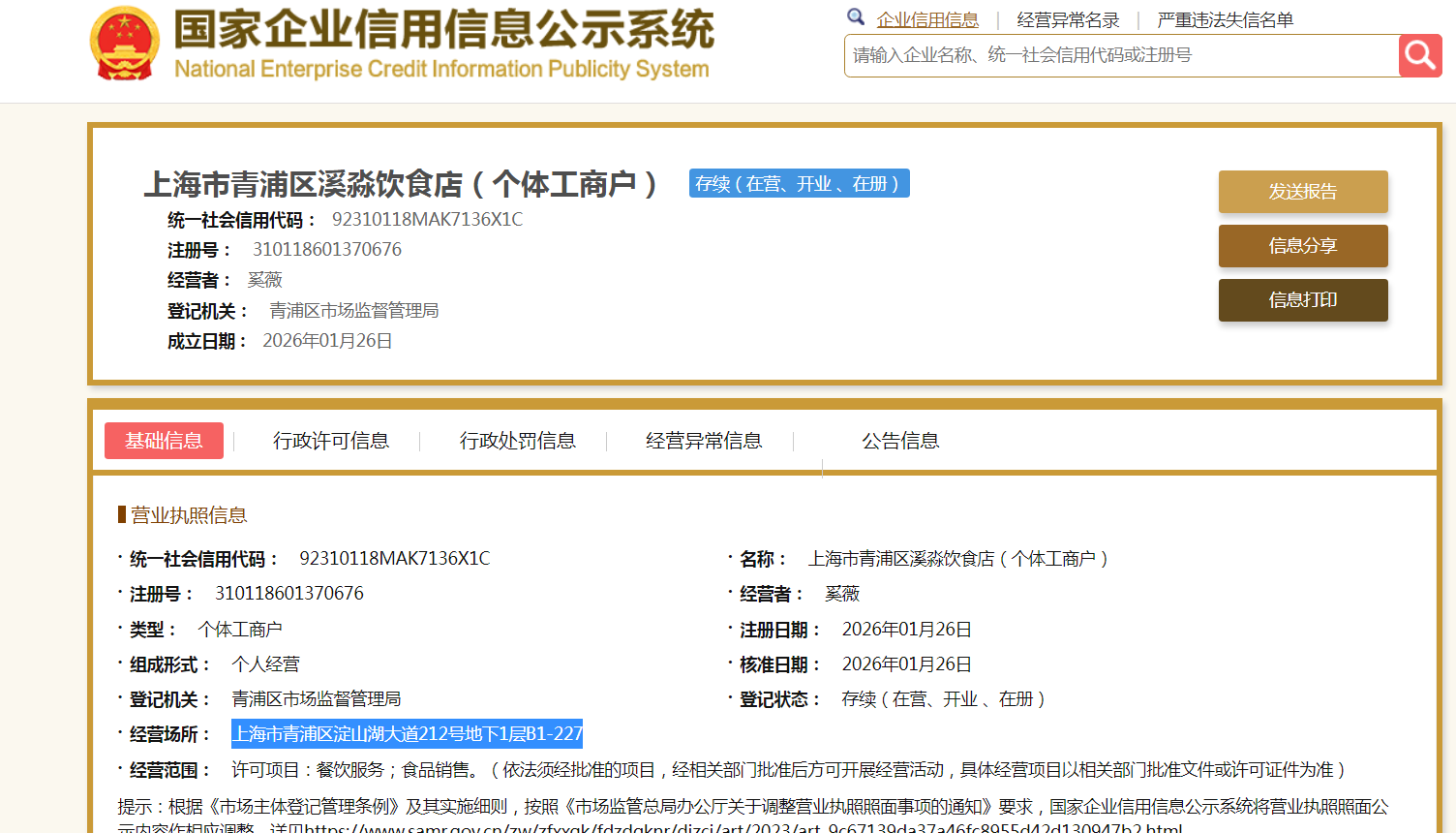The height and width of the screenshot is (833, 1456).
Task: Click the small blue magnifier icon
Action: [856, 16]
